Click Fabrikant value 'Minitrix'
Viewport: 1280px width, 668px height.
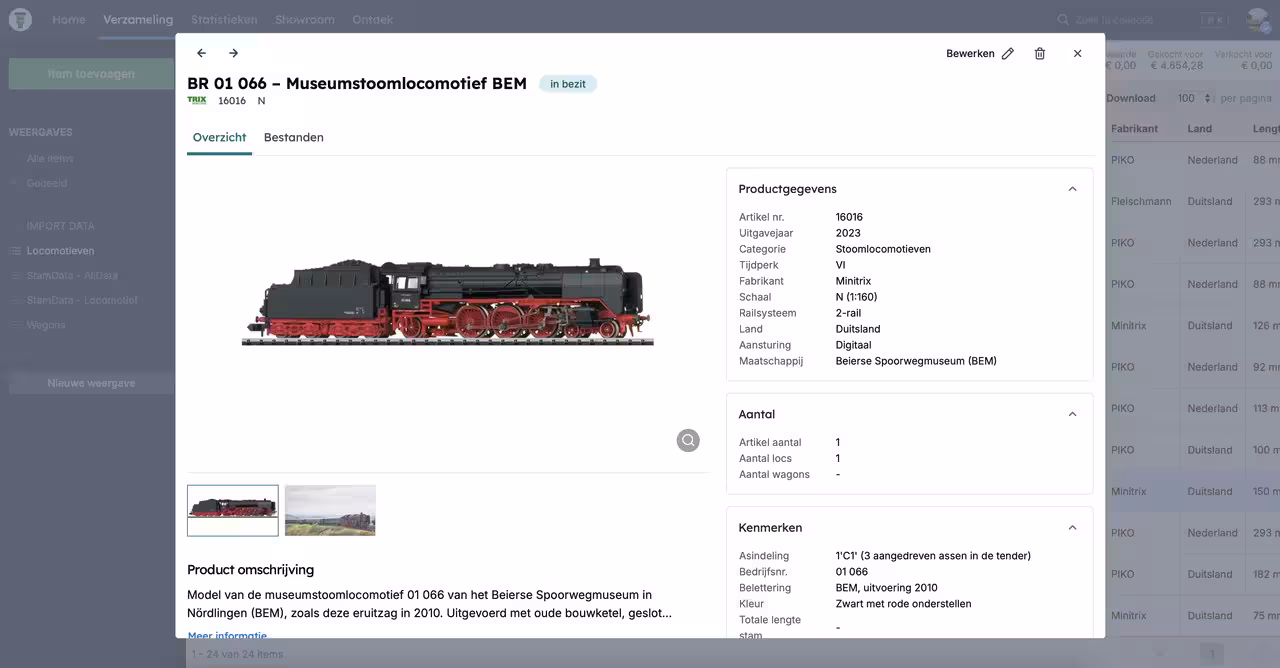(x=854, y=281)
